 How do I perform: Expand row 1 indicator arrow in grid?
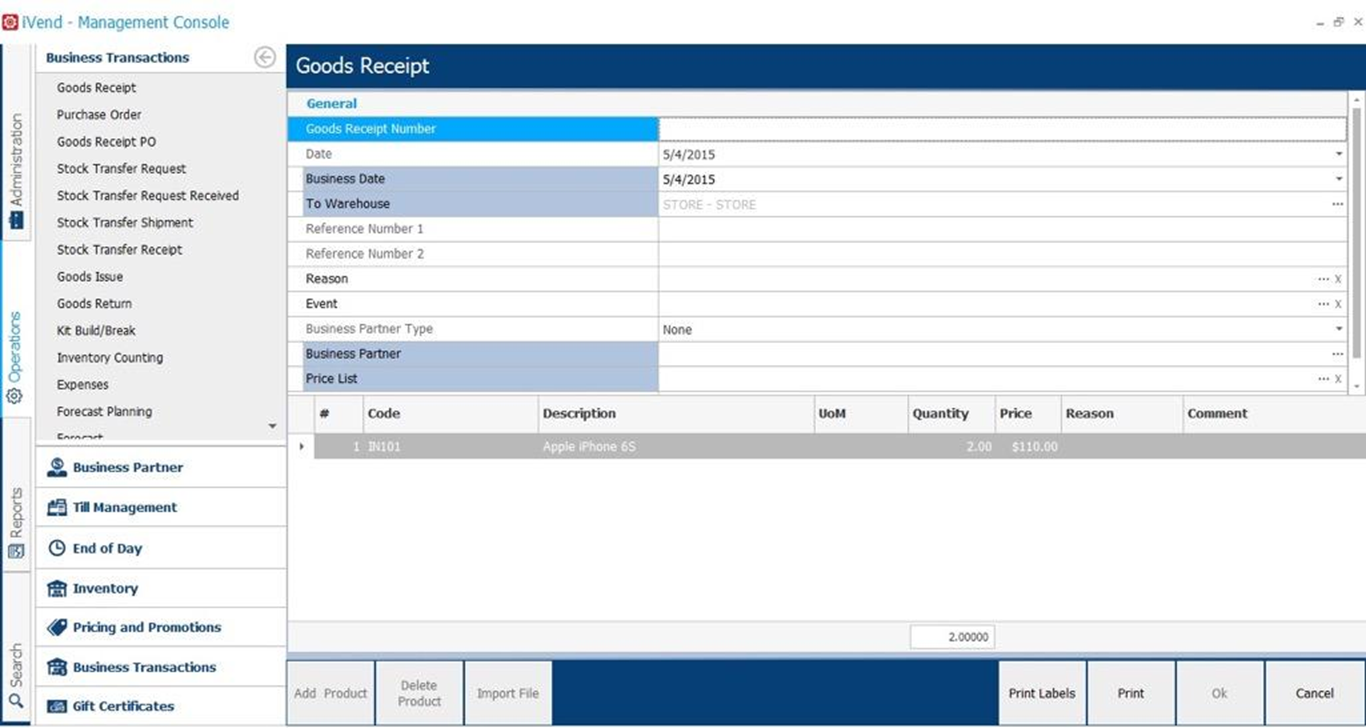pyautogui.click(x=301, y=446)
